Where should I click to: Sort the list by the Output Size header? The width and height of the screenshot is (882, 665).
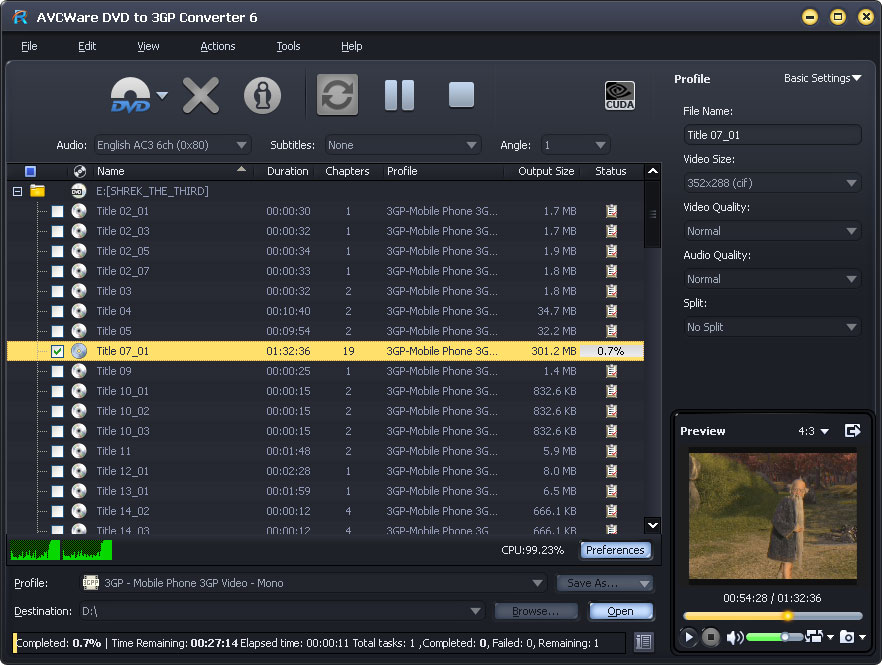pos(546,171)
